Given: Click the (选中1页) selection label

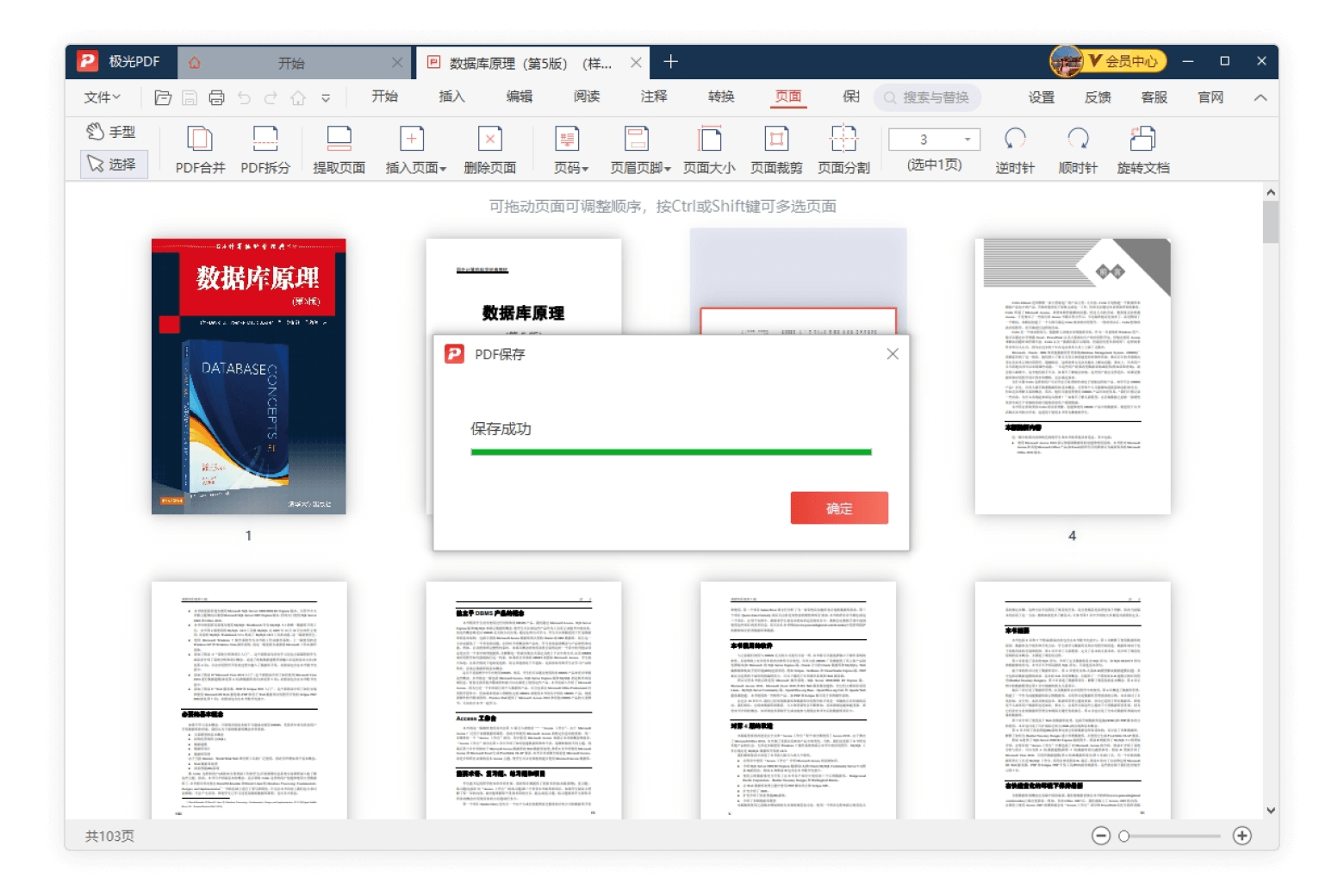Looking at the screenshot, I should (x=934, y=165).
